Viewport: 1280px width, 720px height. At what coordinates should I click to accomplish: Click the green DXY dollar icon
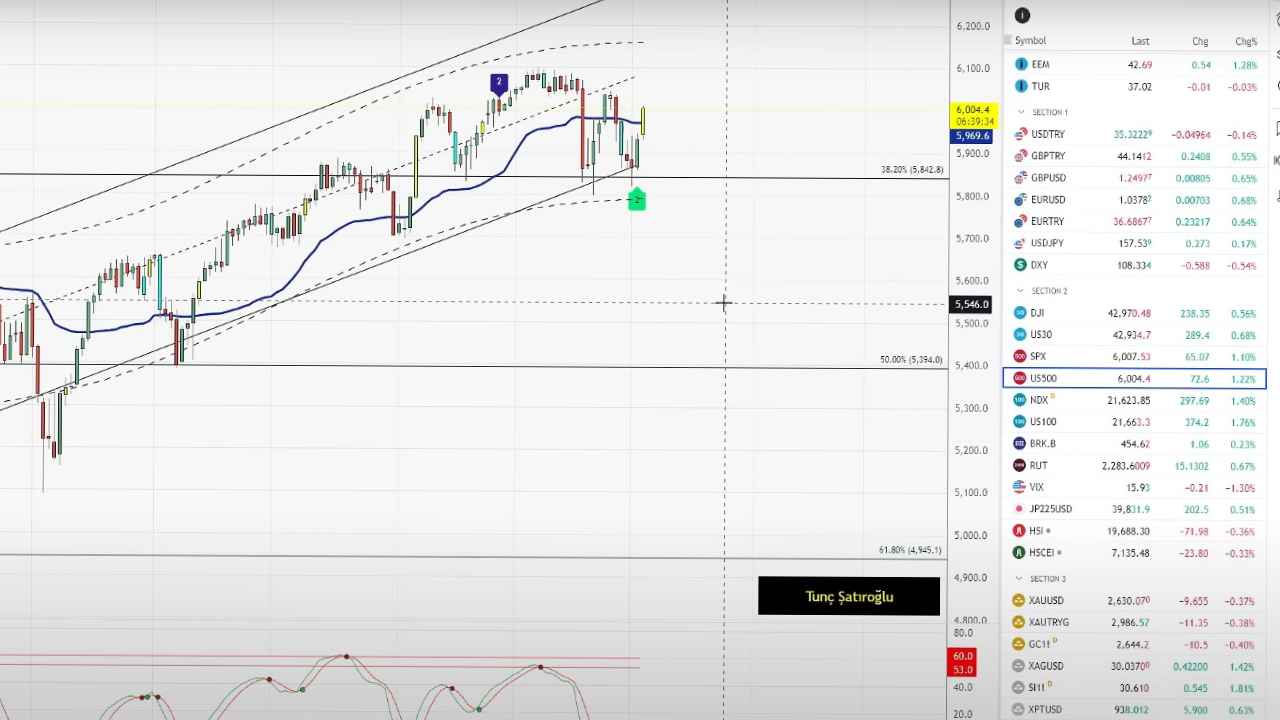(1021, 265)
